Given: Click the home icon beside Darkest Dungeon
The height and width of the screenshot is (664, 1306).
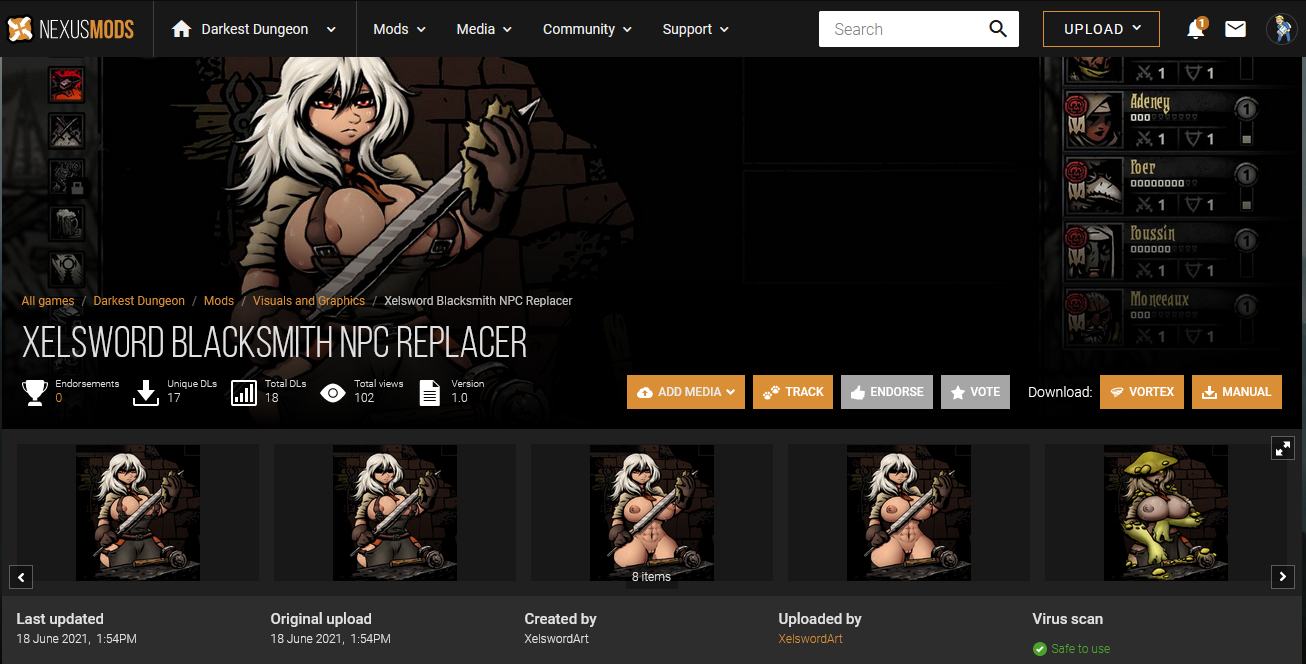Looking at the screenshot, I should (181, 29).
